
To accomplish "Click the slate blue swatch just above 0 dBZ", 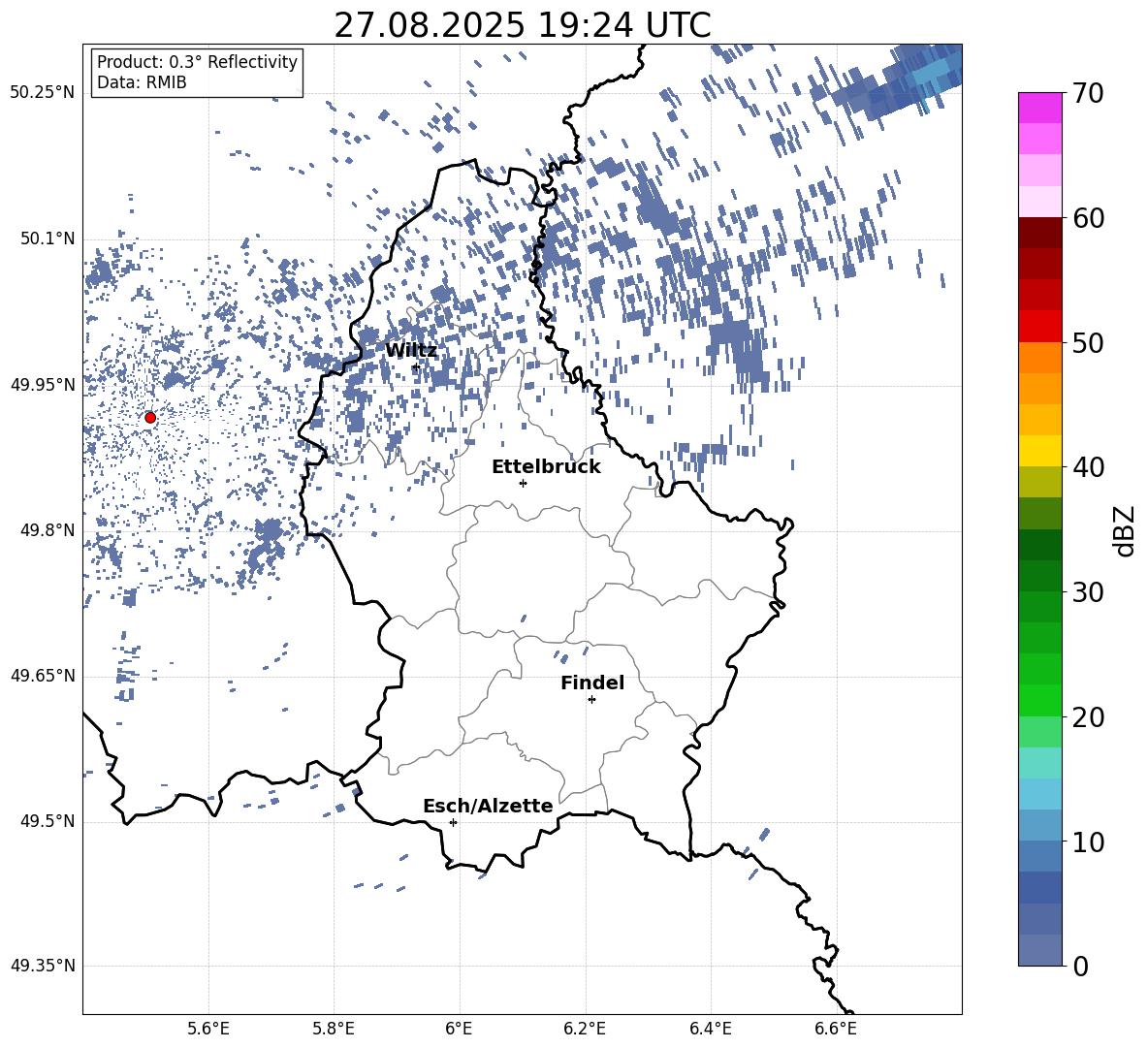I will pos(1039,950).
